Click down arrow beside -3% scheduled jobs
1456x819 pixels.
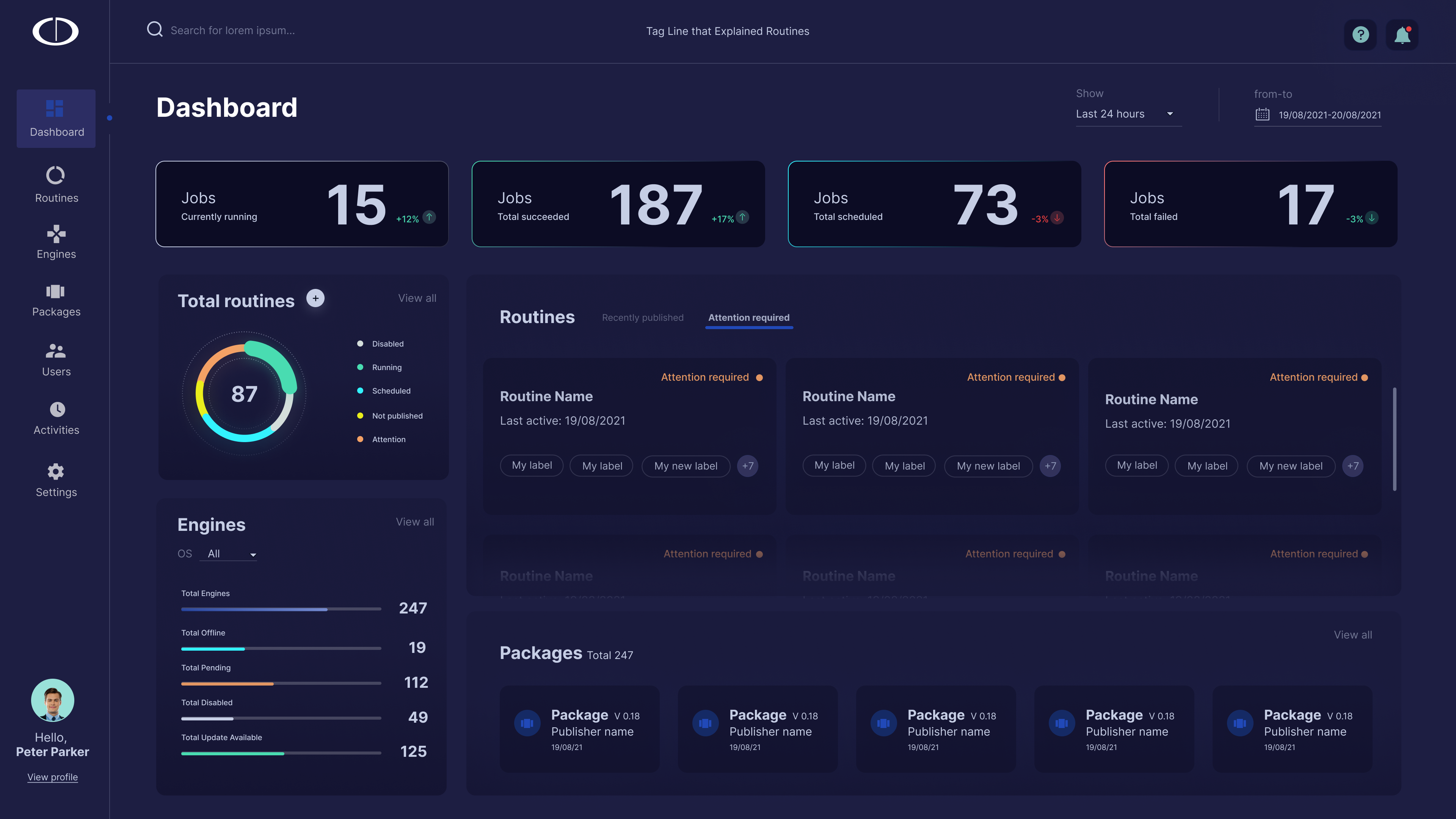point(1057,218)
